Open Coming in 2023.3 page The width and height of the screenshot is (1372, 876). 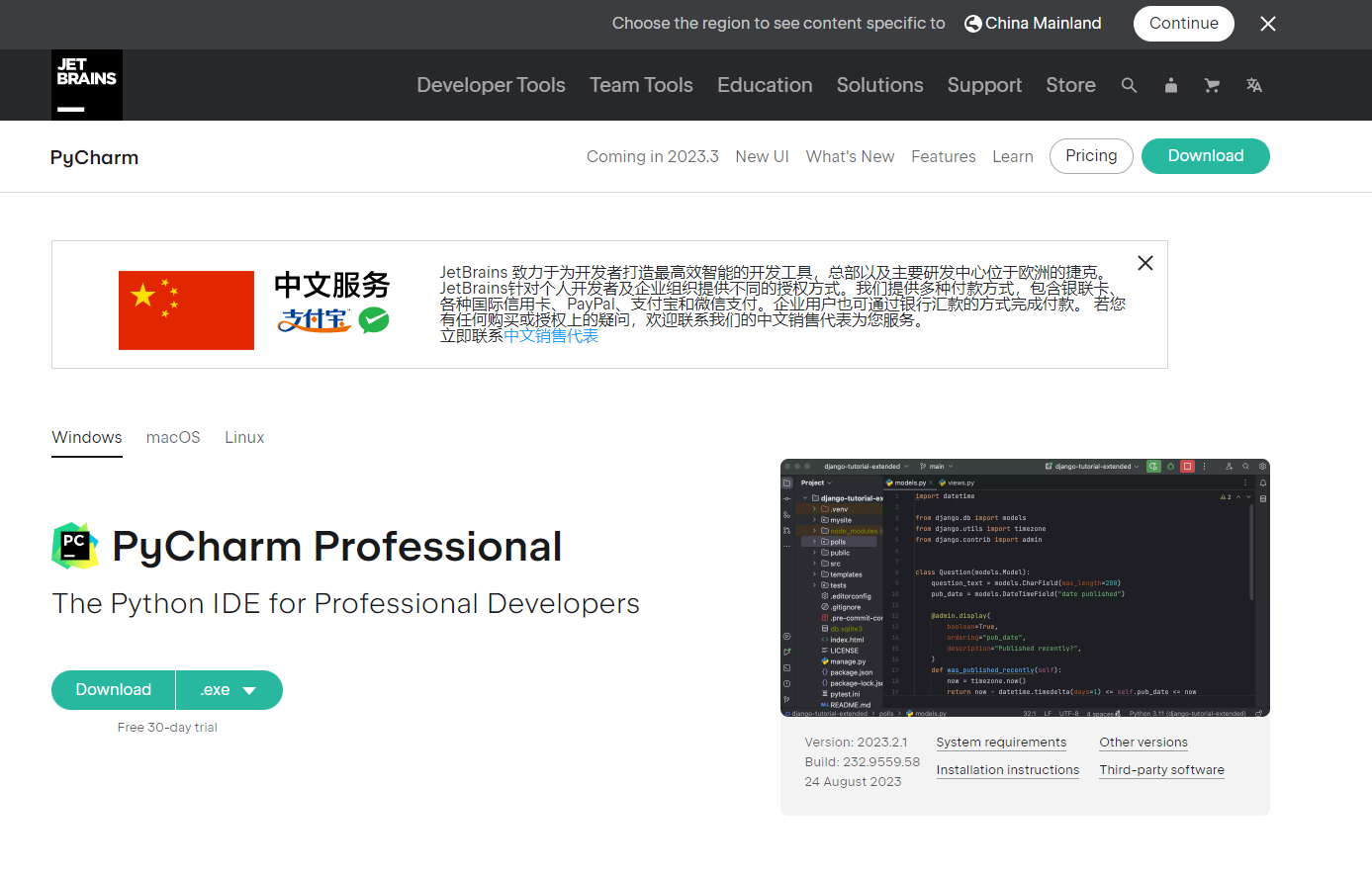653,156
